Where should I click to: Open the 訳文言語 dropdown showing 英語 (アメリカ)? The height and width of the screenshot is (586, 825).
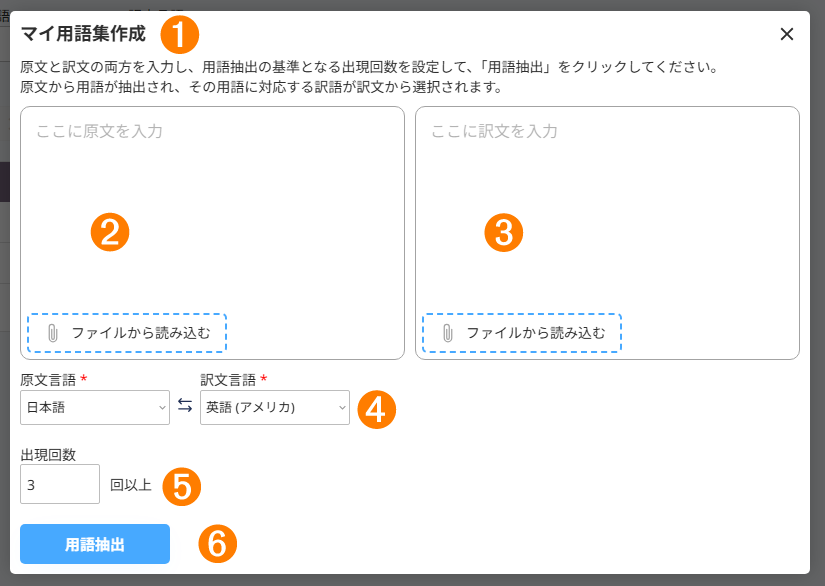[275, 407]
